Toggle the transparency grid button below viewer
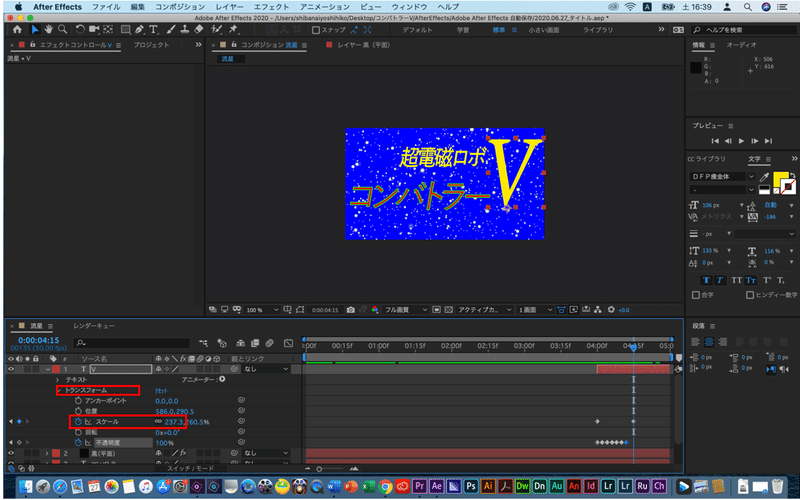Image resolution: width=800 pixels, height=500 pixels. (x=448, y=310)
